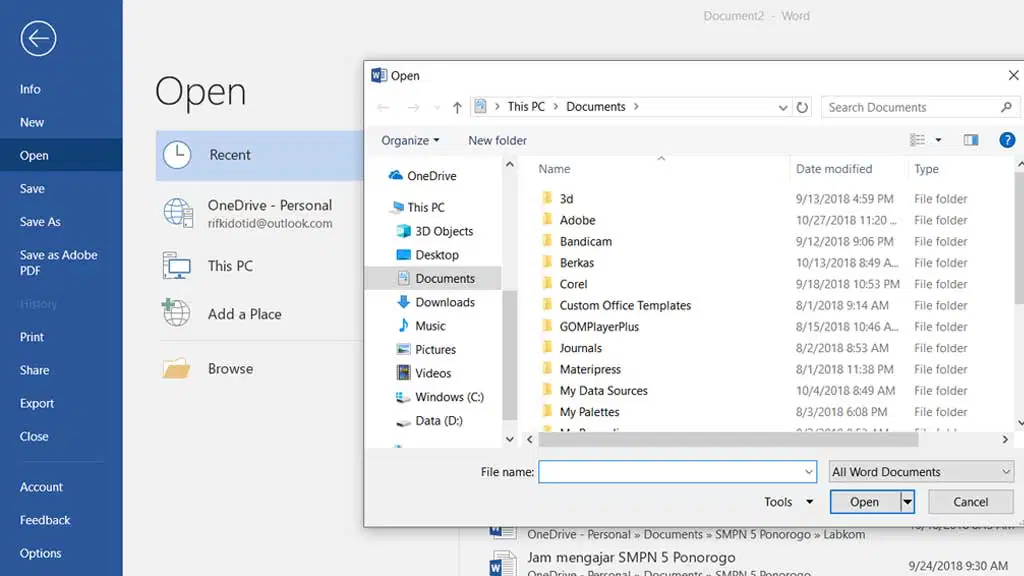Viewport: 1024px width, 576px height.
Task: Choose Save As in backstage menu
Action: (x=40, y=221)
